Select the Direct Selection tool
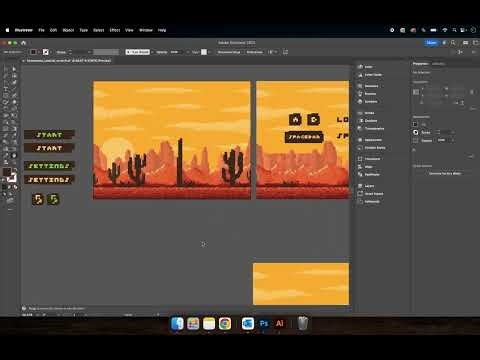 pyautogui.click(x=14, y=69)
